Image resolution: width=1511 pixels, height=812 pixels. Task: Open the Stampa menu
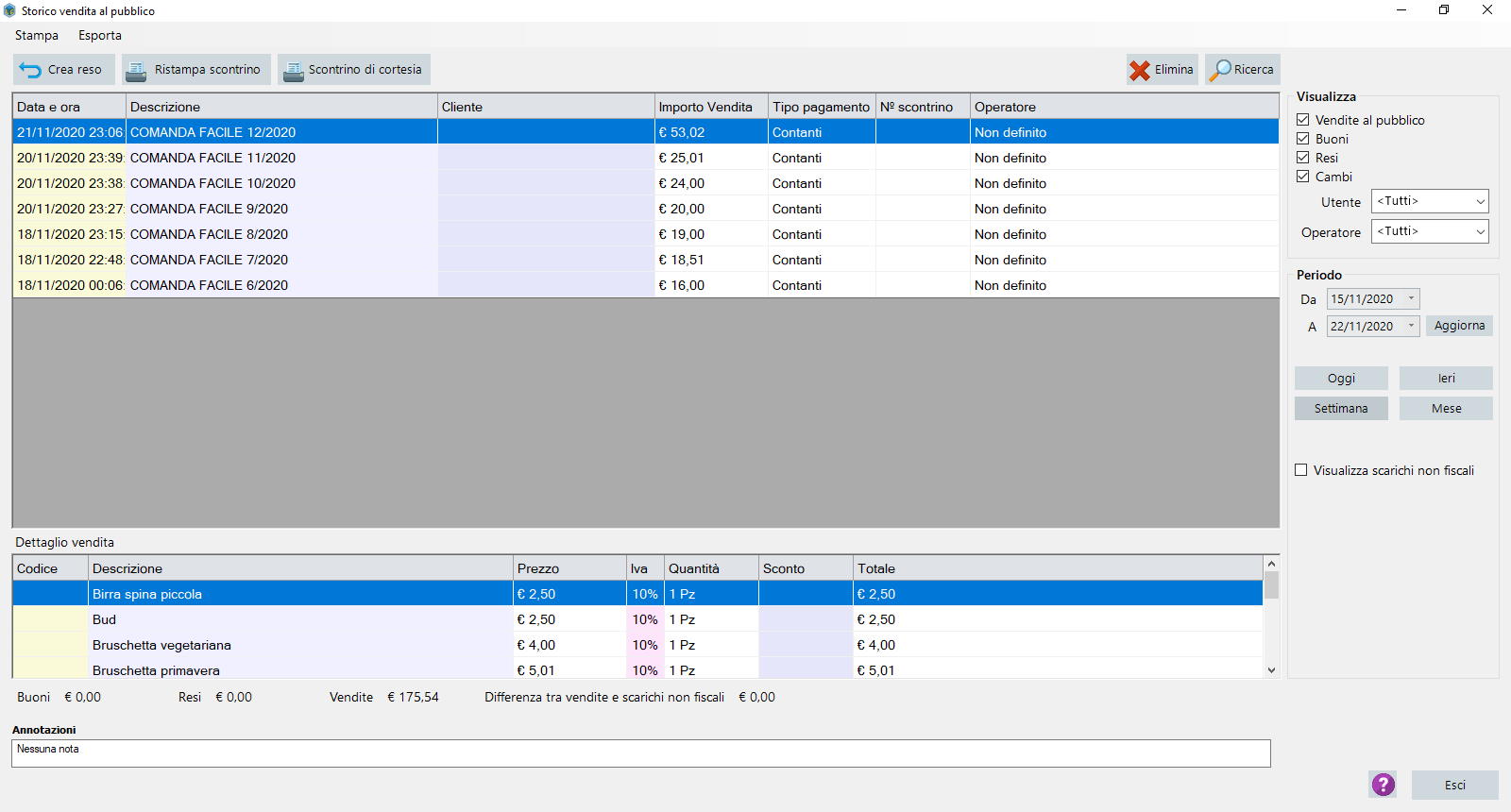point(37,35)
